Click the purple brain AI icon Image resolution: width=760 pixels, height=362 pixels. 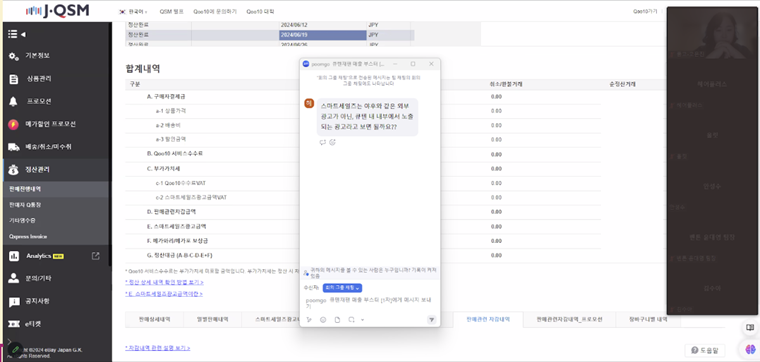750,349
